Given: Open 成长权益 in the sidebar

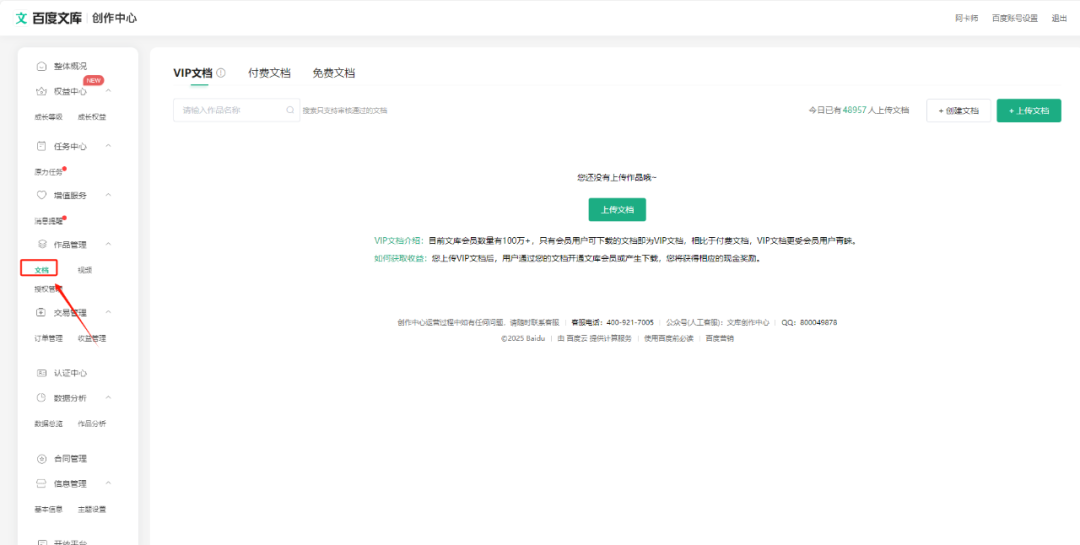Looking at the screenshot, I should 92,116.
